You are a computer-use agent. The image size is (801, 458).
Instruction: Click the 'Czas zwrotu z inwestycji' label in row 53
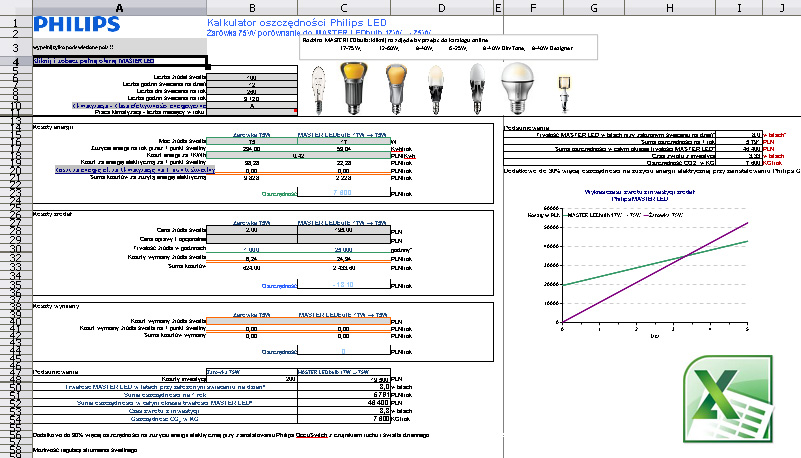click(164, 411)
